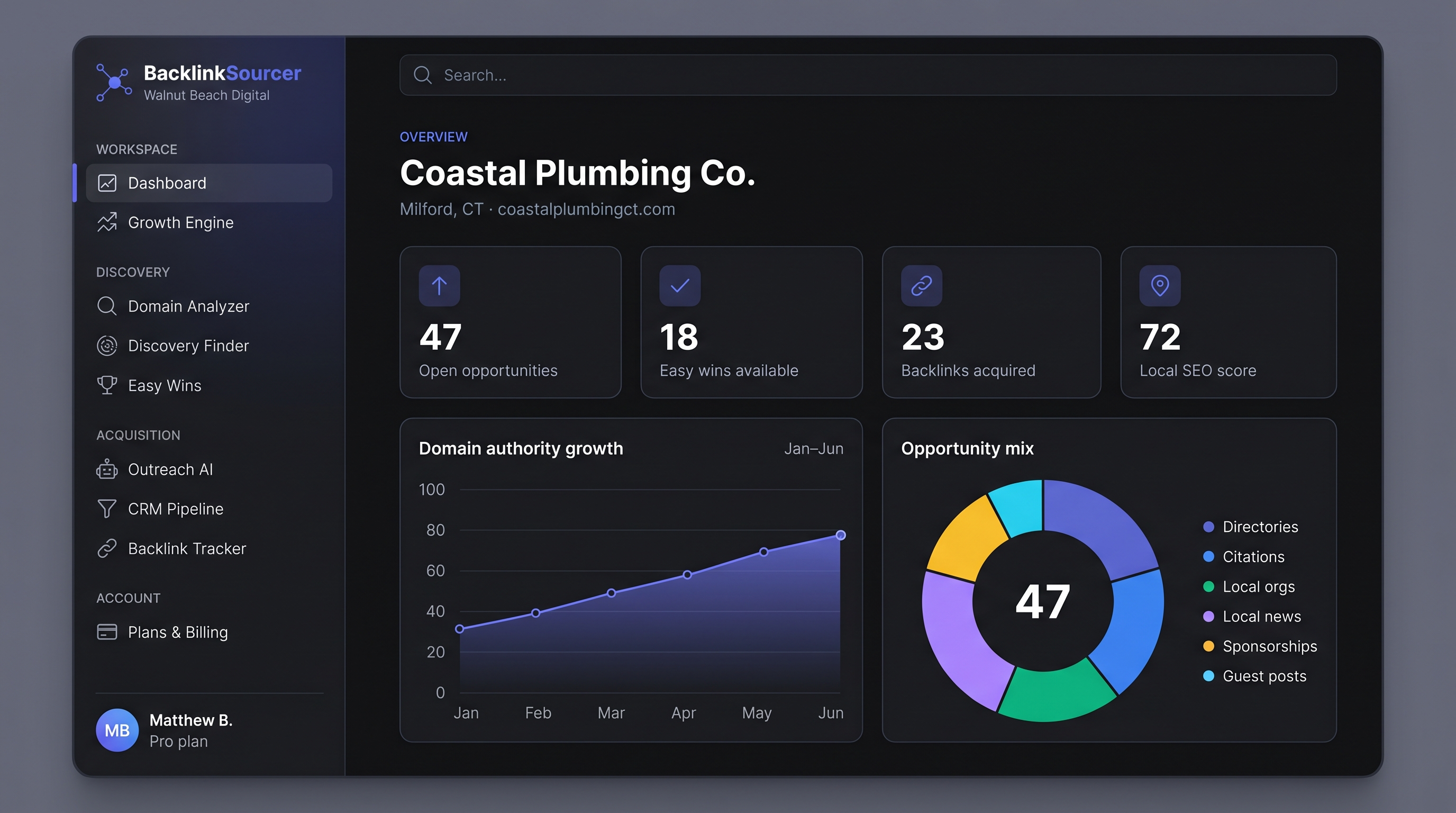Click the 'Opportunity mix' chart title
Viewport: 1456px width, 813px height.
tap(967, 448)
